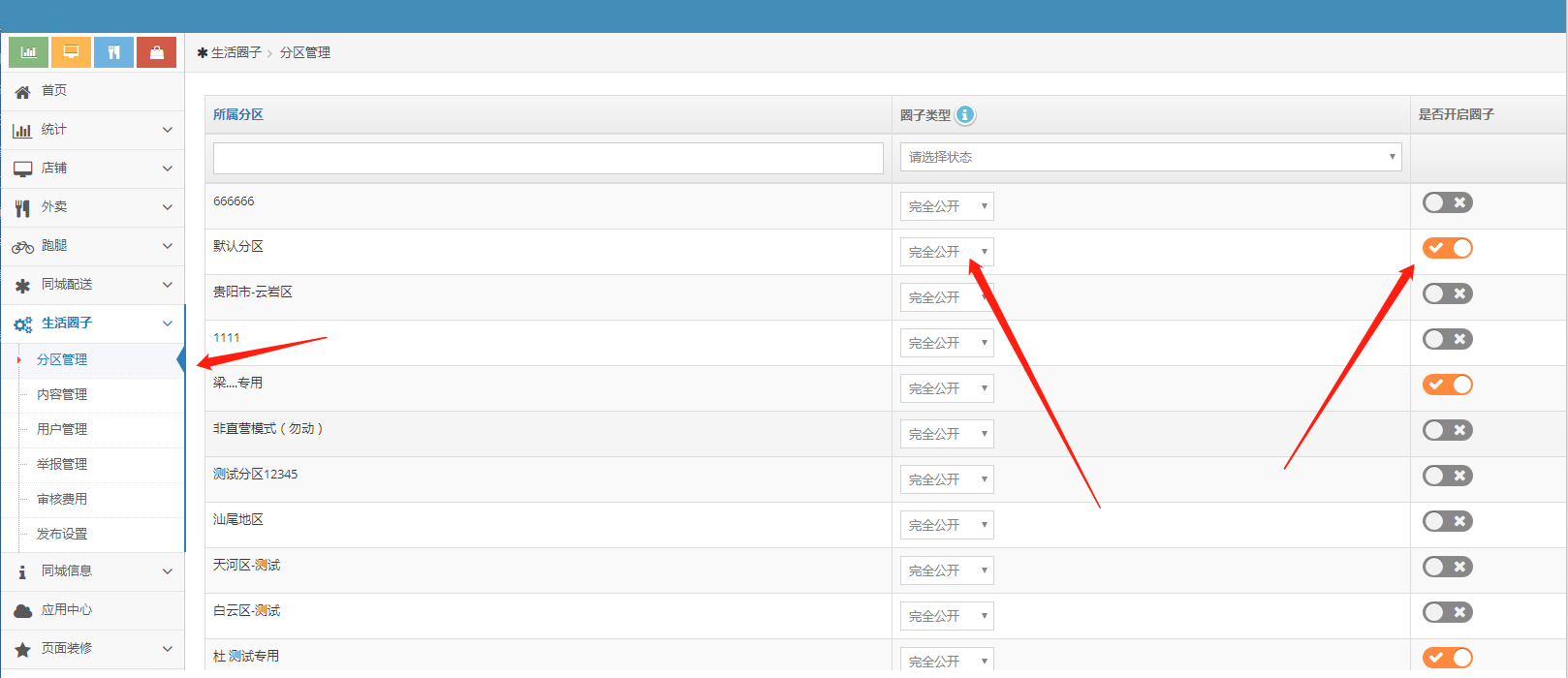Image resolution: width=1568 pixels, height=678 pixels.
Task: Expand the 统计 sidebar menu
Action: tap(92, 130)
